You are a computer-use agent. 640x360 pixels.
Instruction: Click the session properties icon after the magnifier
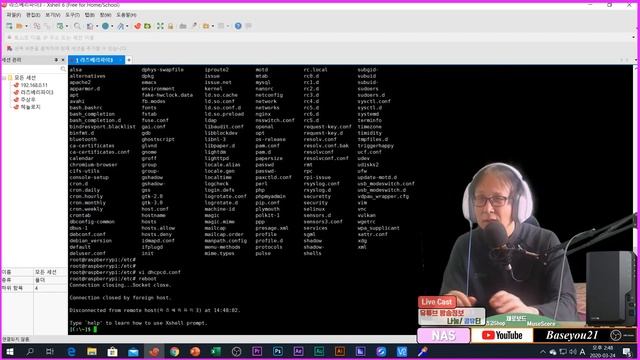(90, 26)
